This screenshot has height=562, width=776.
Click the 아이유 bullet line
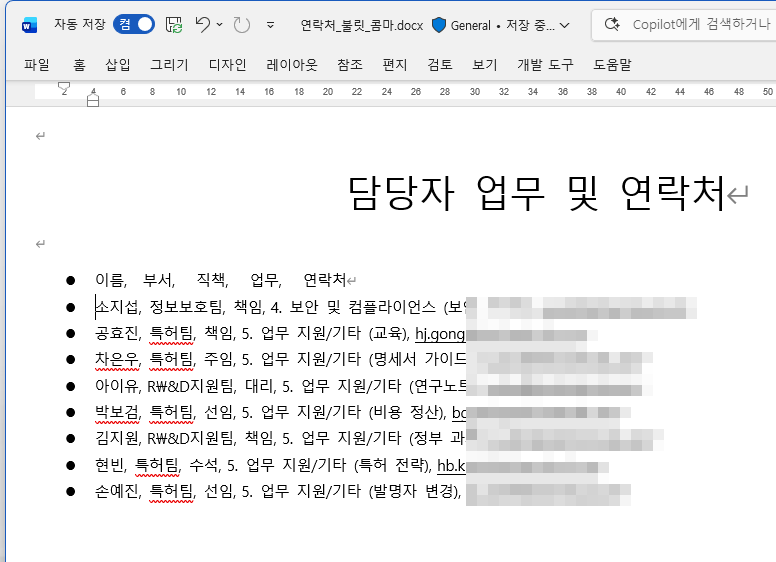coord(280,386)
